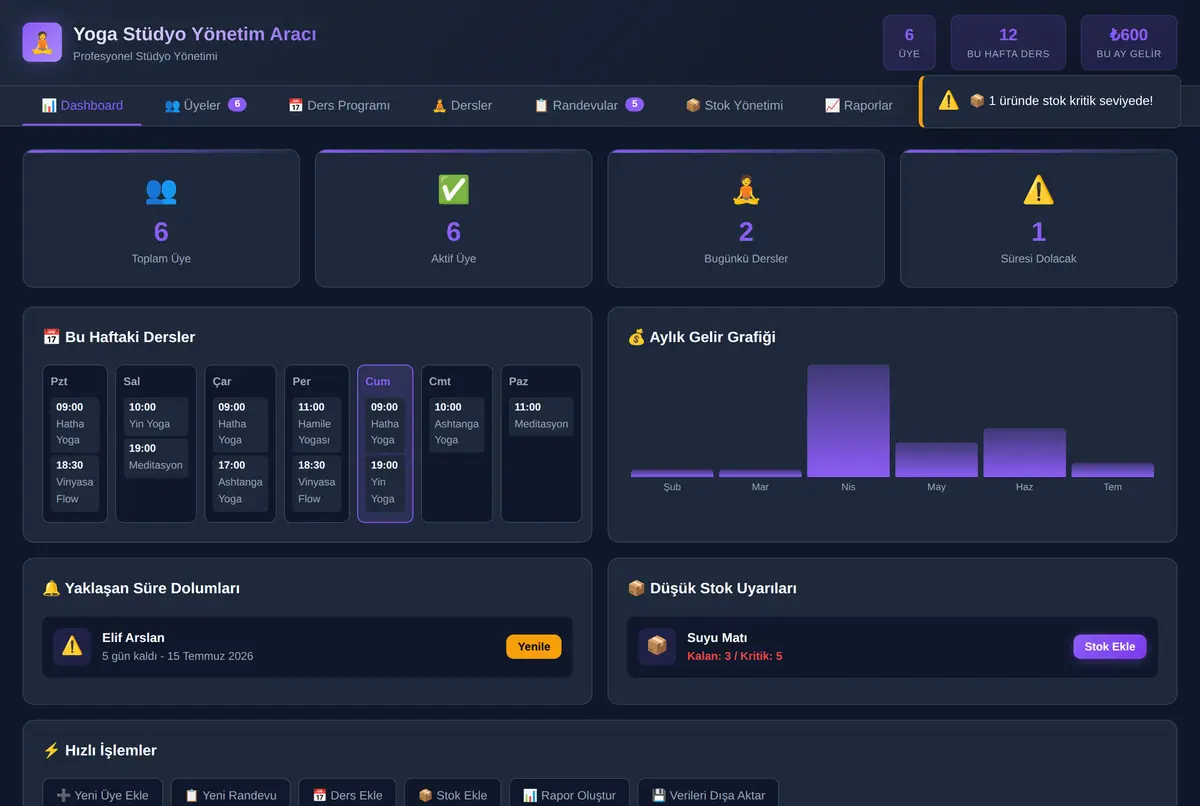Click the warning icon beside Elif Arslan
The height and width of the screenshot is (806, 1200).
[x=72, y=646]
